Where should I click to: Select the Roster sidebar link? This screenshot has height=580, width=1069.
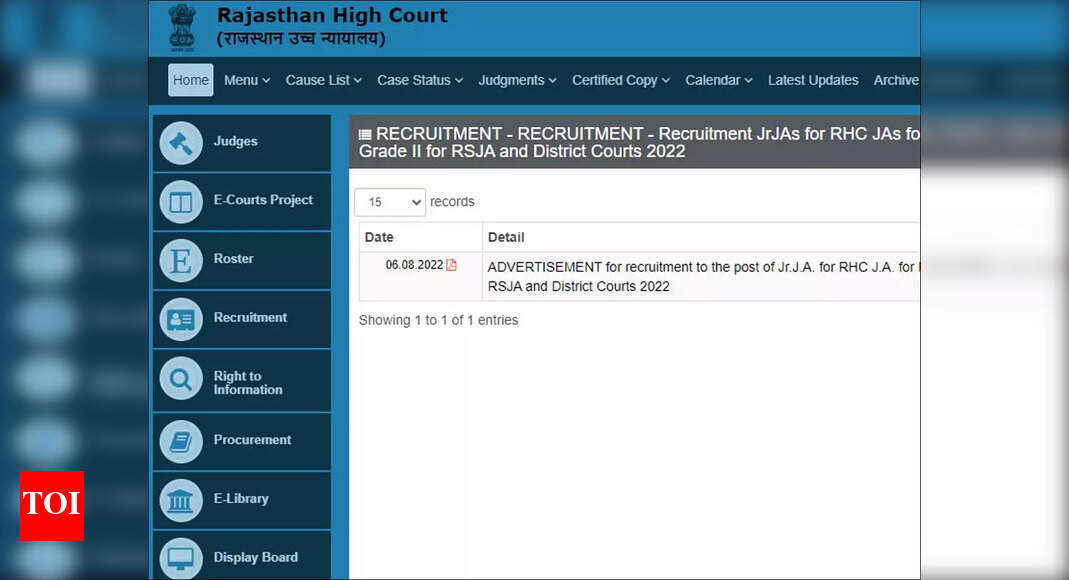[x=233, y=258]
